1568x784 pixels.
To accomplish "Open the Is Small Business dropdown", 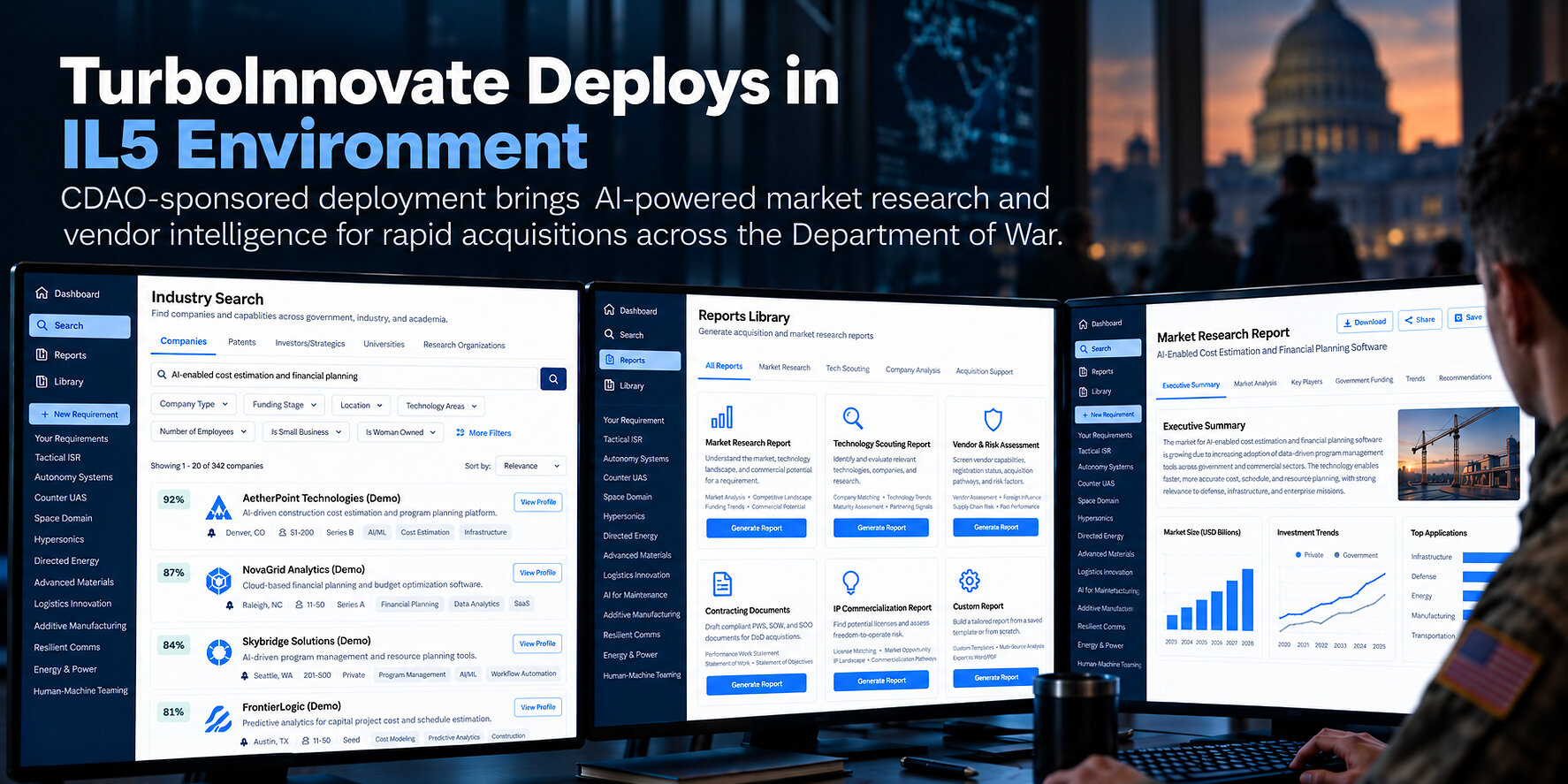I will pos(306,432).
